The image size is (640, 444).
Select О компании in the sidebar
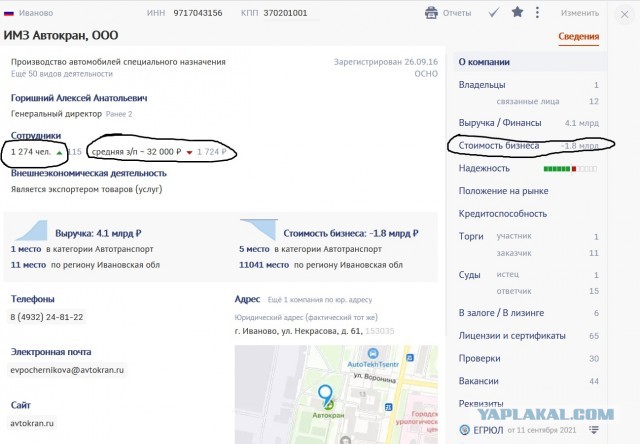click(x=530, y=62)
